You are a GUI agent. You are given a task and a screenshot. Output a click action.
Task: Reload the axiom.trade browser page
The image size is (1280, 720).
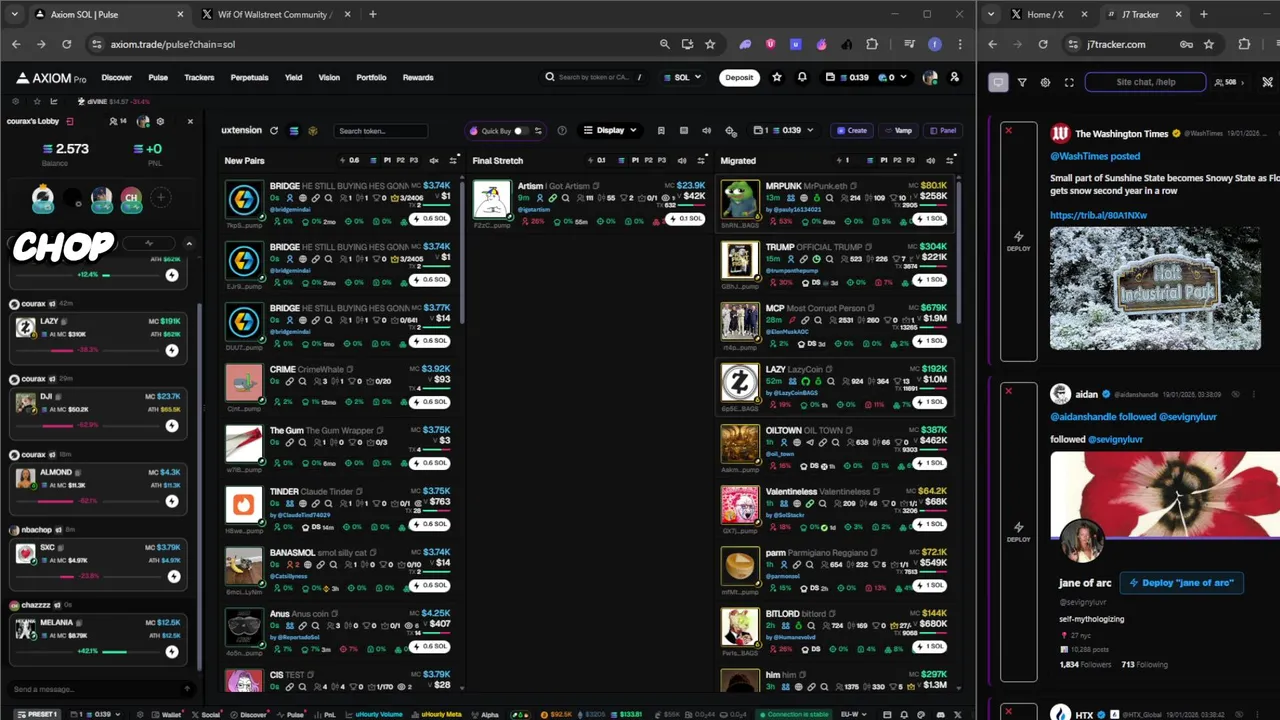coord(66,44)
